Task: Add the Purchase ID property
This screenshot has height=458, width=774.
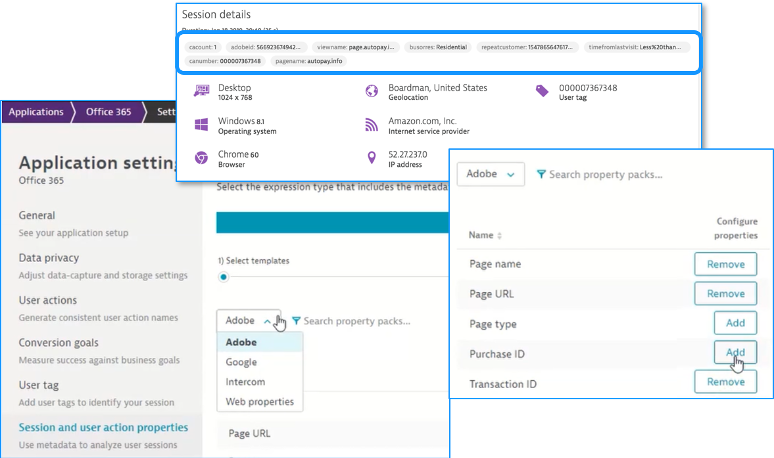Action: click(735, 352)
